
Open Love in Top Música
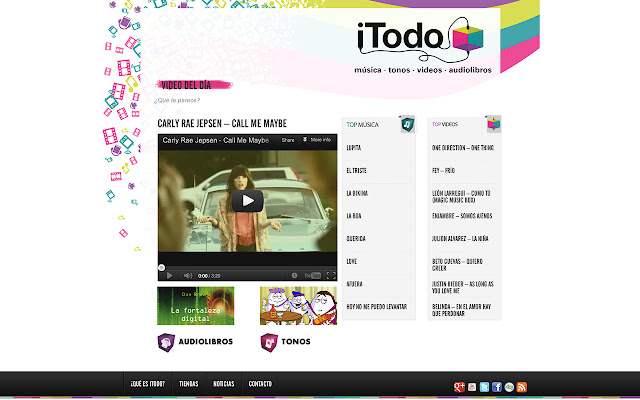(x=351, y=262)
